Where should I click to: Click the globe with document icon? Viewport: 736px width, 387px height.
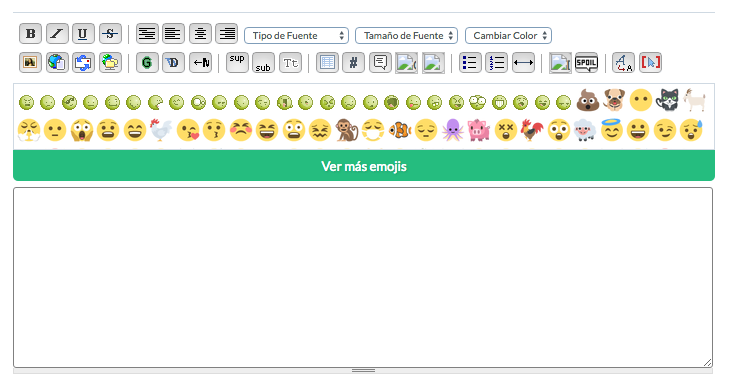tap(57, 62)
